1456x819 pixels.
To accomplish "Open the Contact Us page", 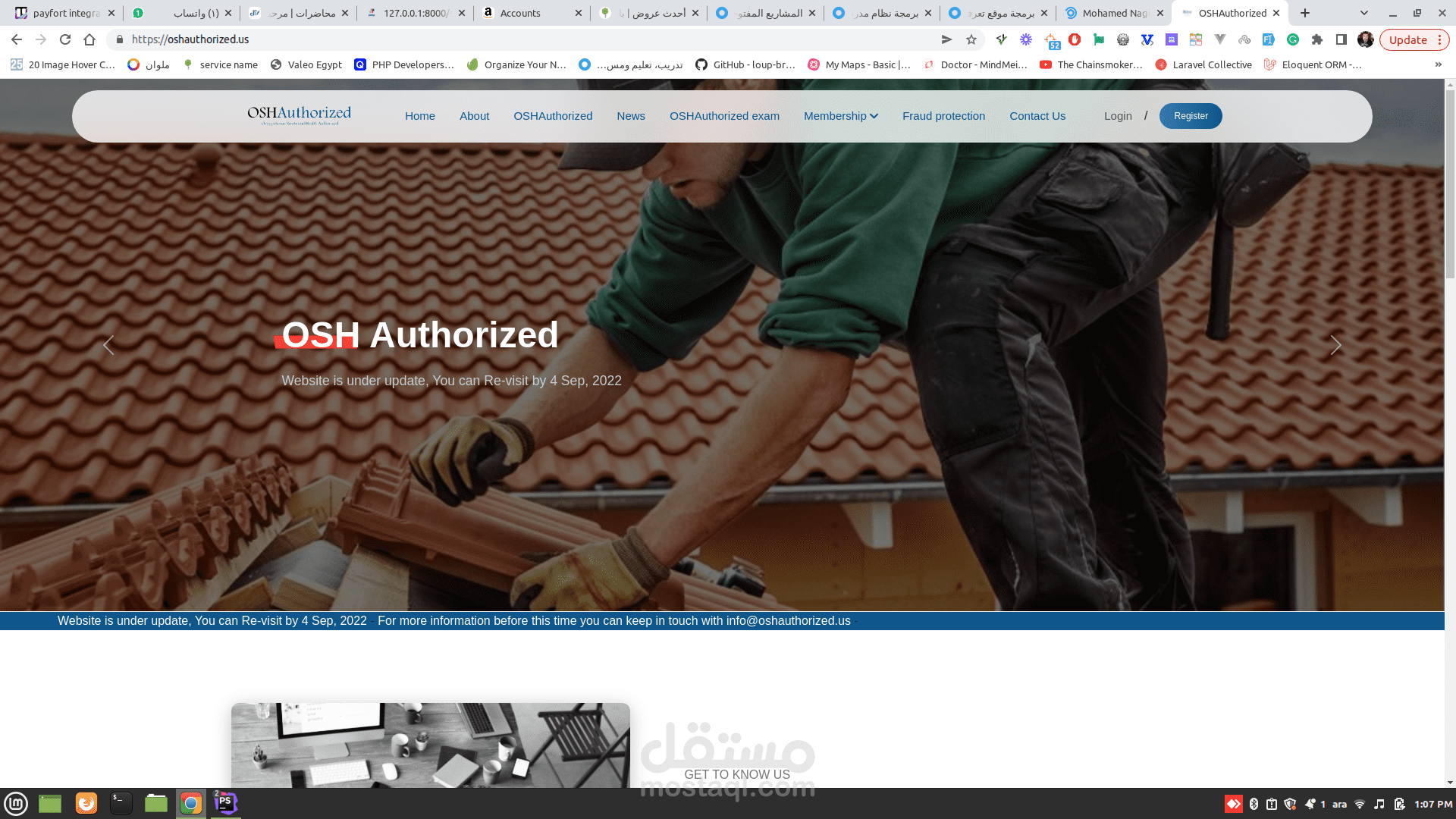I will pyautogui.click(x=1037, y=116).
